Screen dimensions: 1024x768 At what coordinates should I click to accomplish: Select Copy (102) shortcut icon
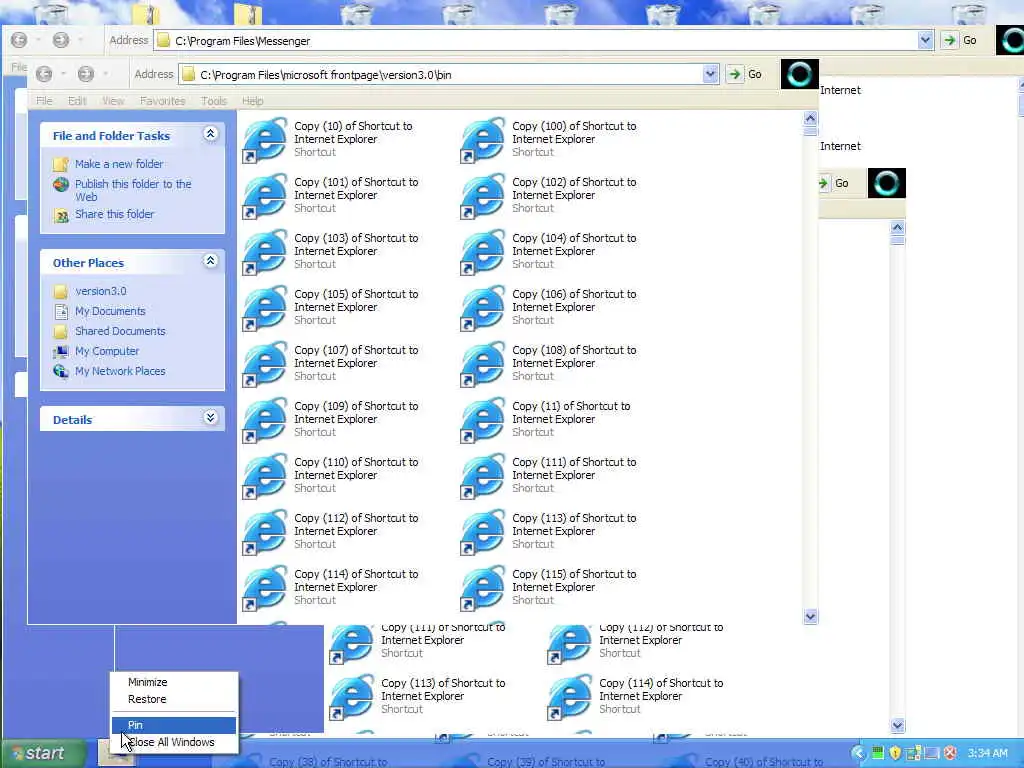tap(483, 195)
